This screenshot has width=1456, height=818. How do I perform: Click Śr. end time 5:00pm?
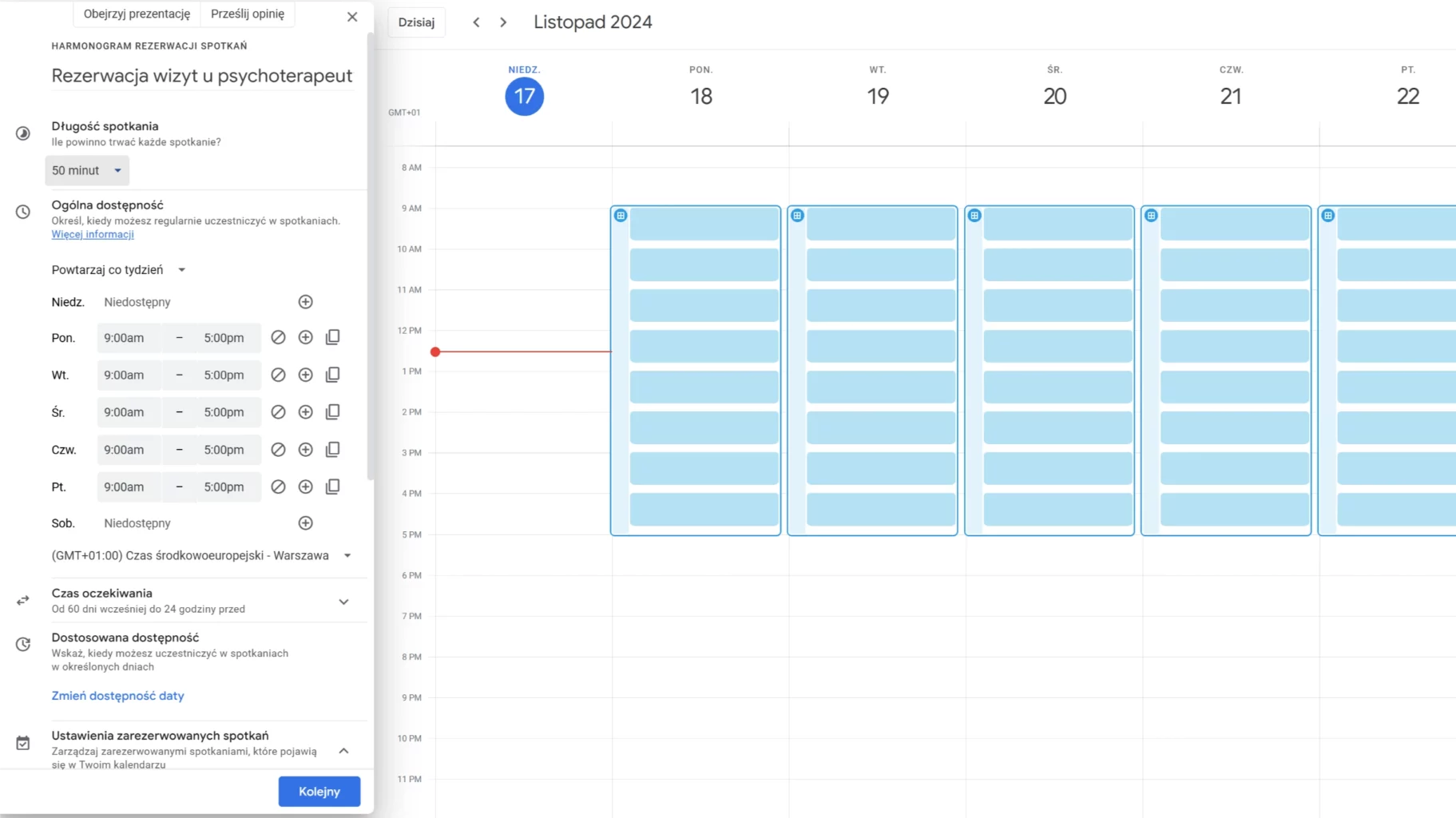(228, 412)
